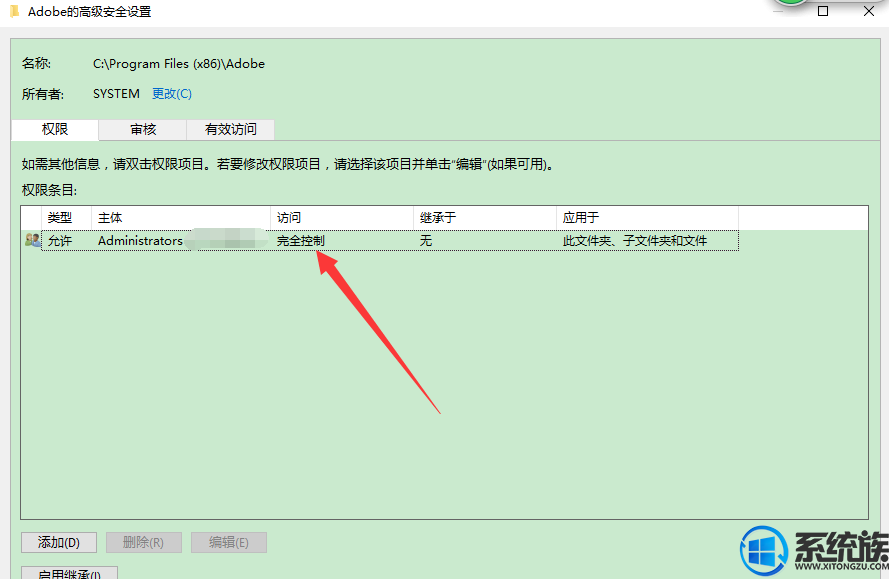Close the Adobe security settings window
889x579 pixels.
pos(869,11)
